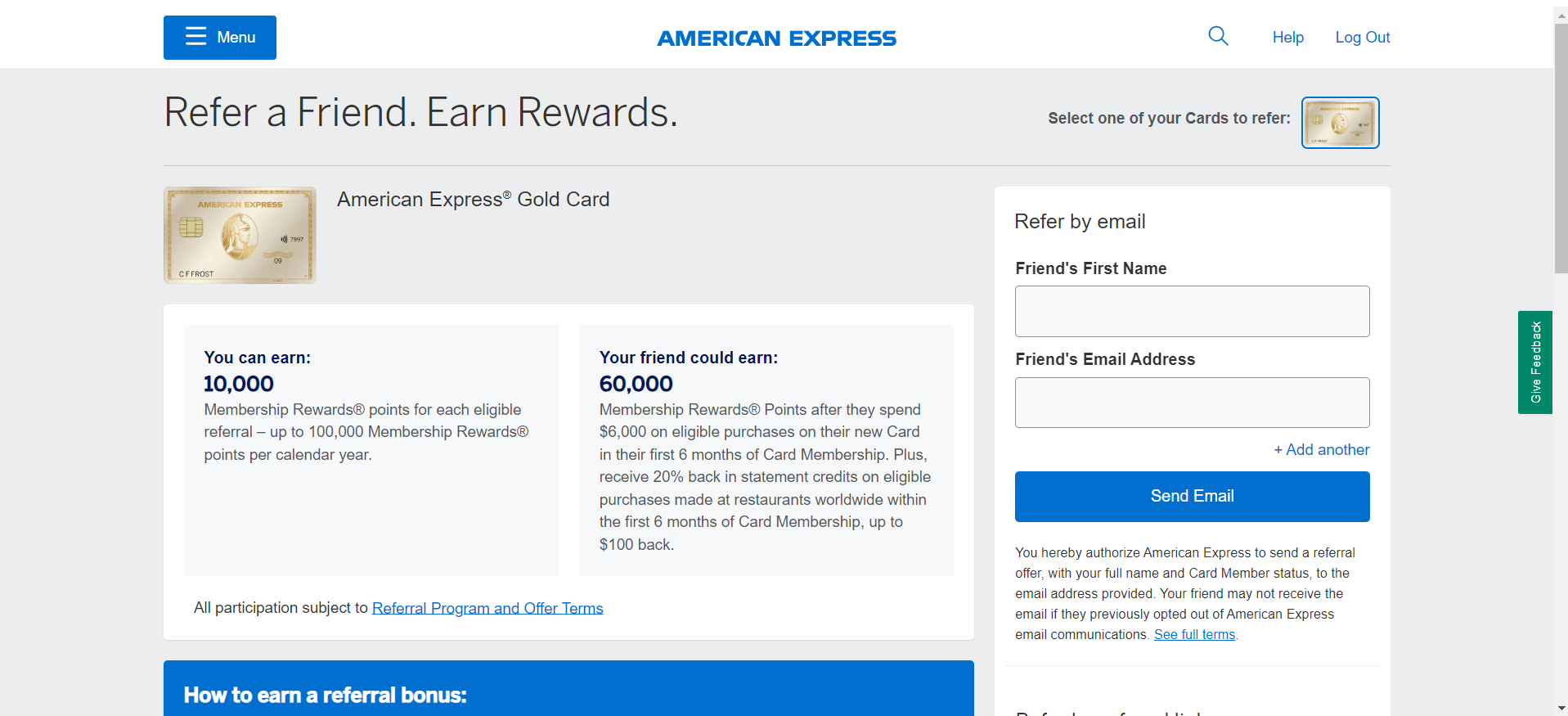1568x716 pixels.
Task: Select the Gold Card thumbnail to refer
Action: (1340, 122)
